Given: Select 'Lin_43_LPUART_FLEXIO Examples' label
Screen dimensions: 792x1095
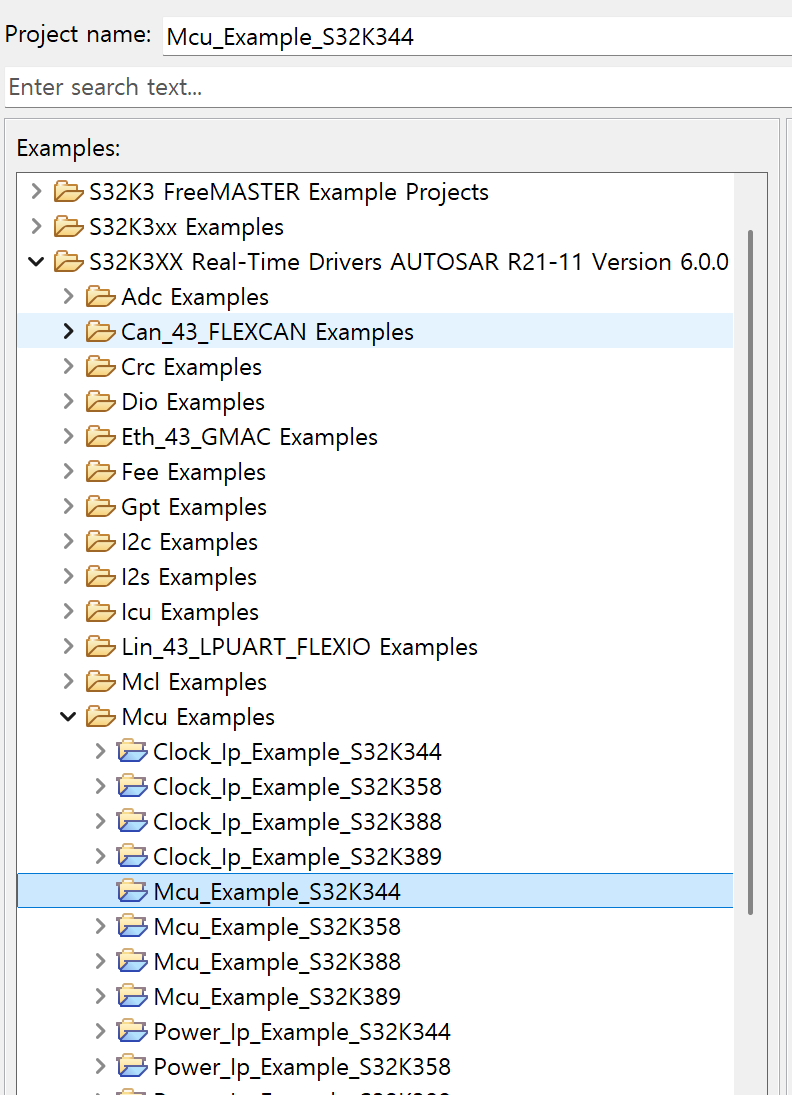Looking at the screenshot, I should 300,647.
